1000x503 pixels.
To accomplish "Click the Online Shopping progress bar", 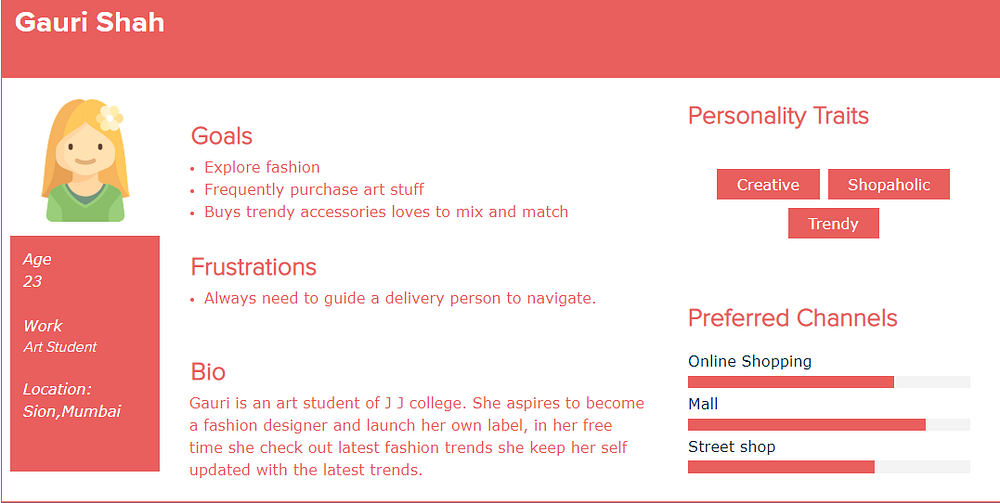I will pyautogui.click(x=828, y=382).
